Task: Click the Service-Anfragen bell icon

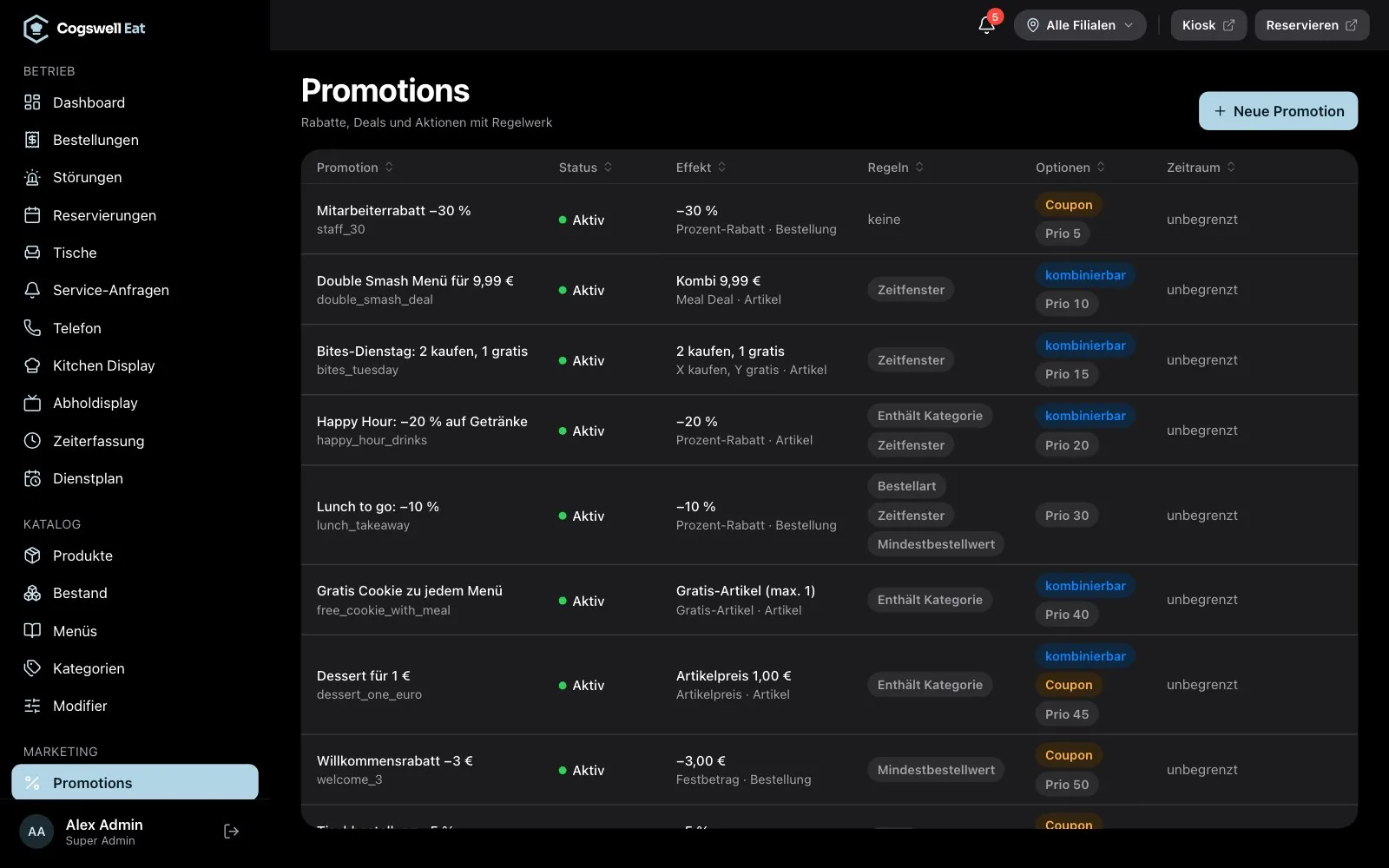Action: [x=32, y=290]
